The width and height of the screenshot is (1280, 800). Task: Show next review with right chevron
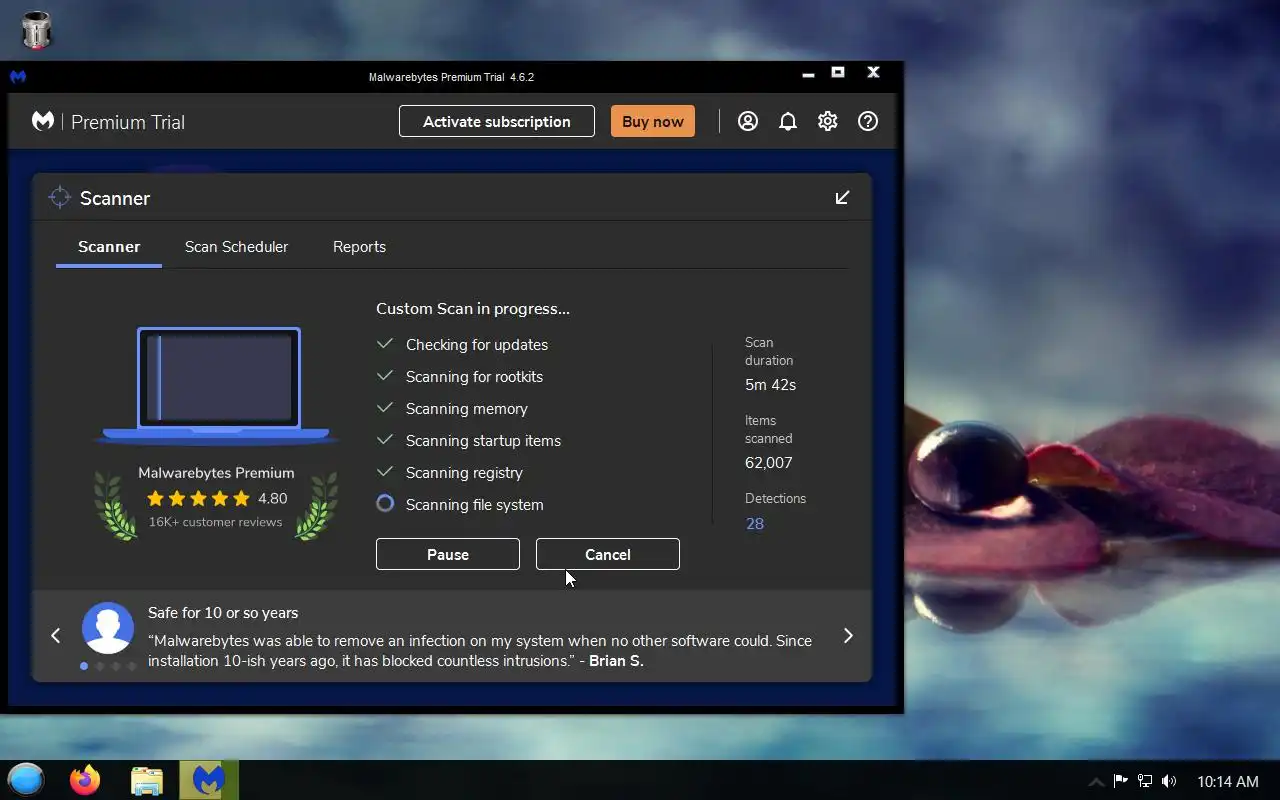848,635
